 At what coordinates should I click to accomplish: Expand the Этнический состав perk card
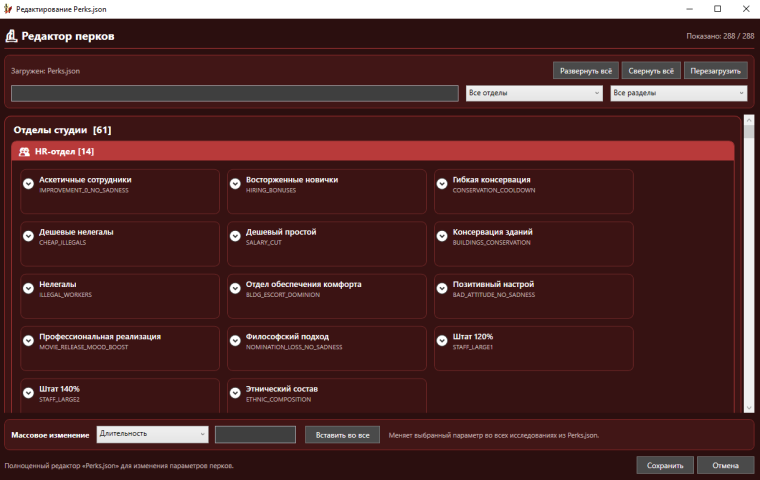pos(235,393)
